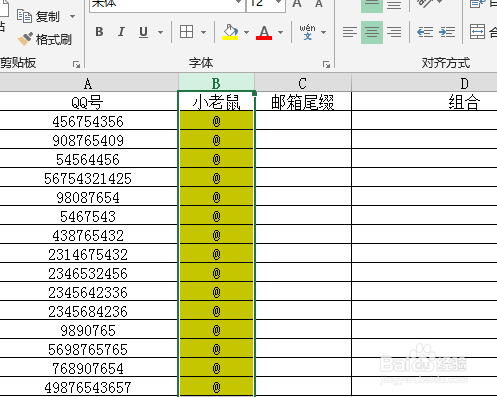Image resolution: width=497 pixels, height=397 pixels.
Task: Increase font size icon
Action: pyautogui.click(x=297, y=3)
